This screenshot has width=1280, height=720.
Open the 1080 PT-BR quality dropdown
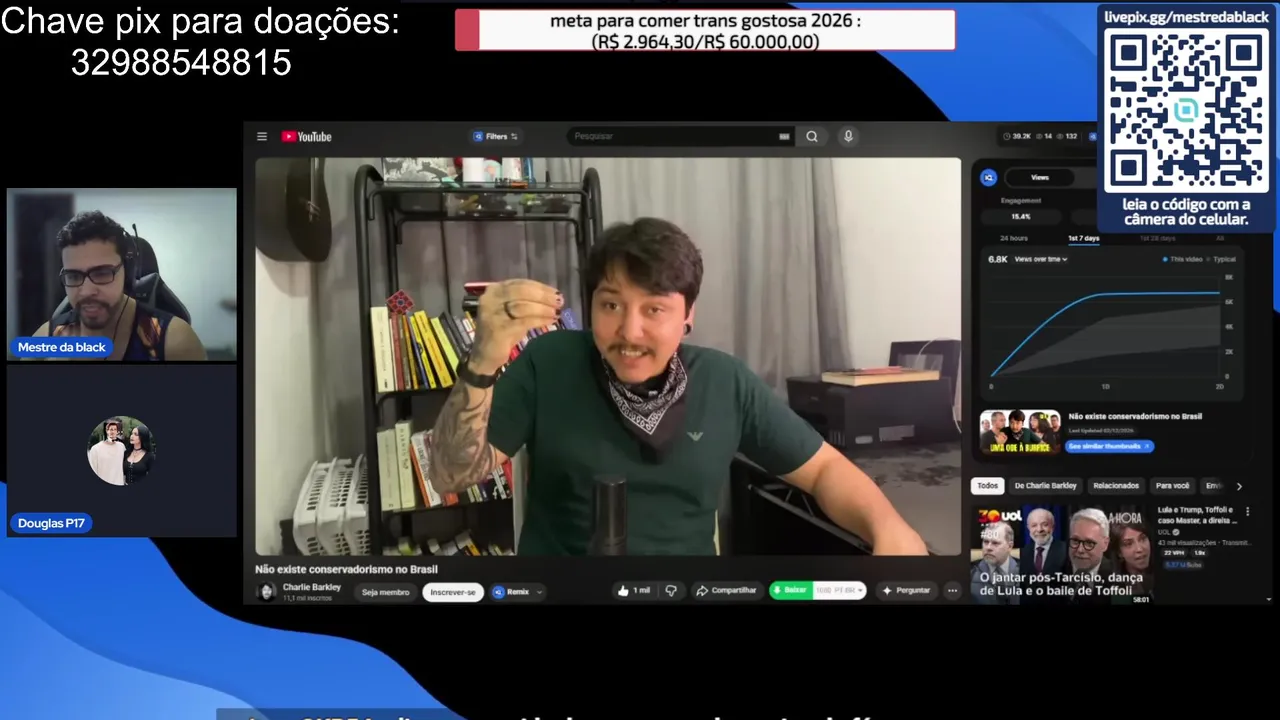[x=838, y=591]
